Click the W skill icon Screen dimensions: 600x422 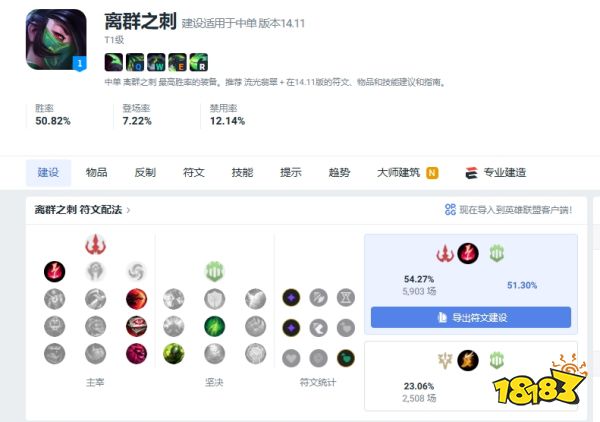[156, 62]
